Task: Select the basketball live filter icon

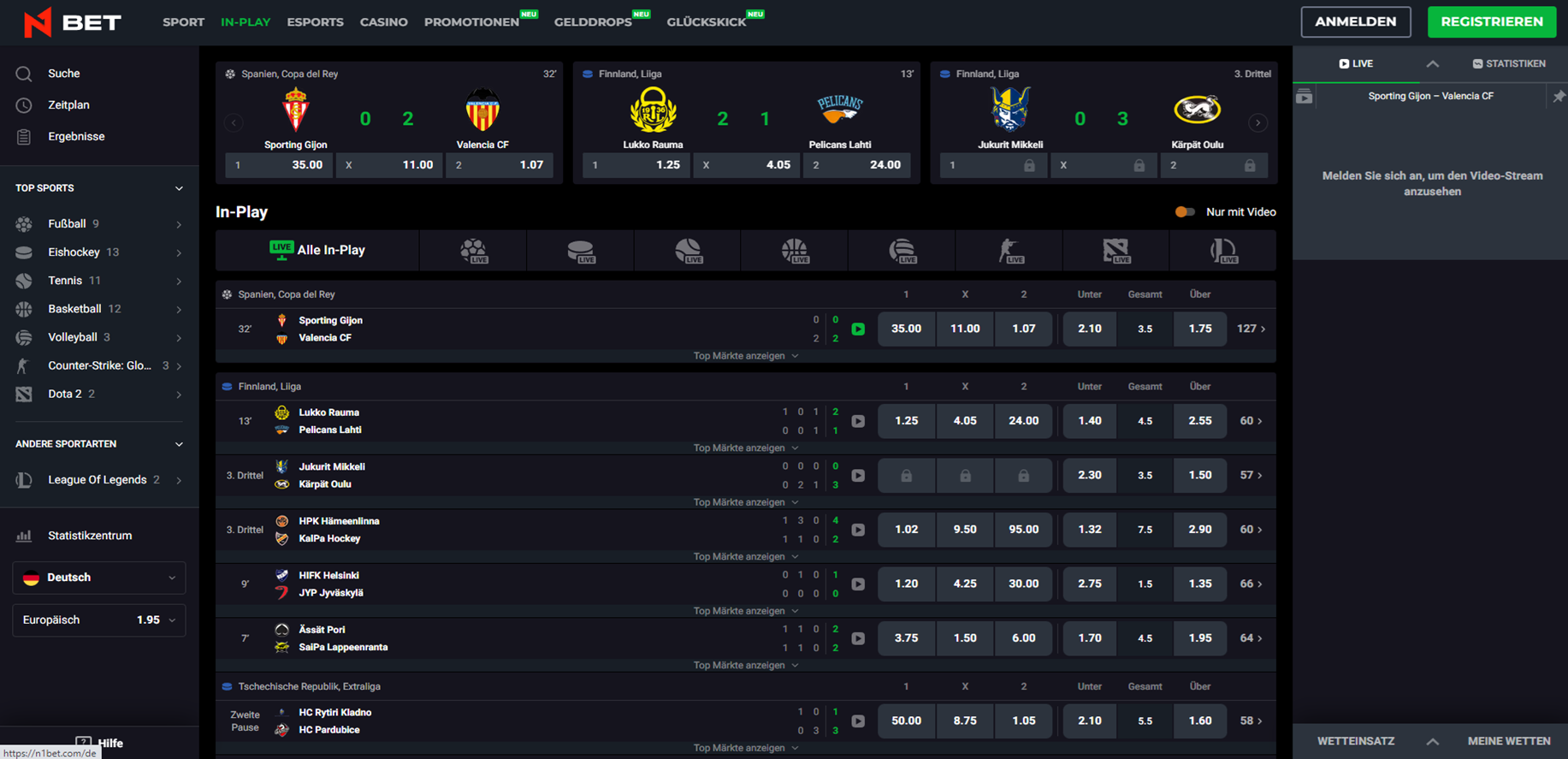Action: point(795,251)
